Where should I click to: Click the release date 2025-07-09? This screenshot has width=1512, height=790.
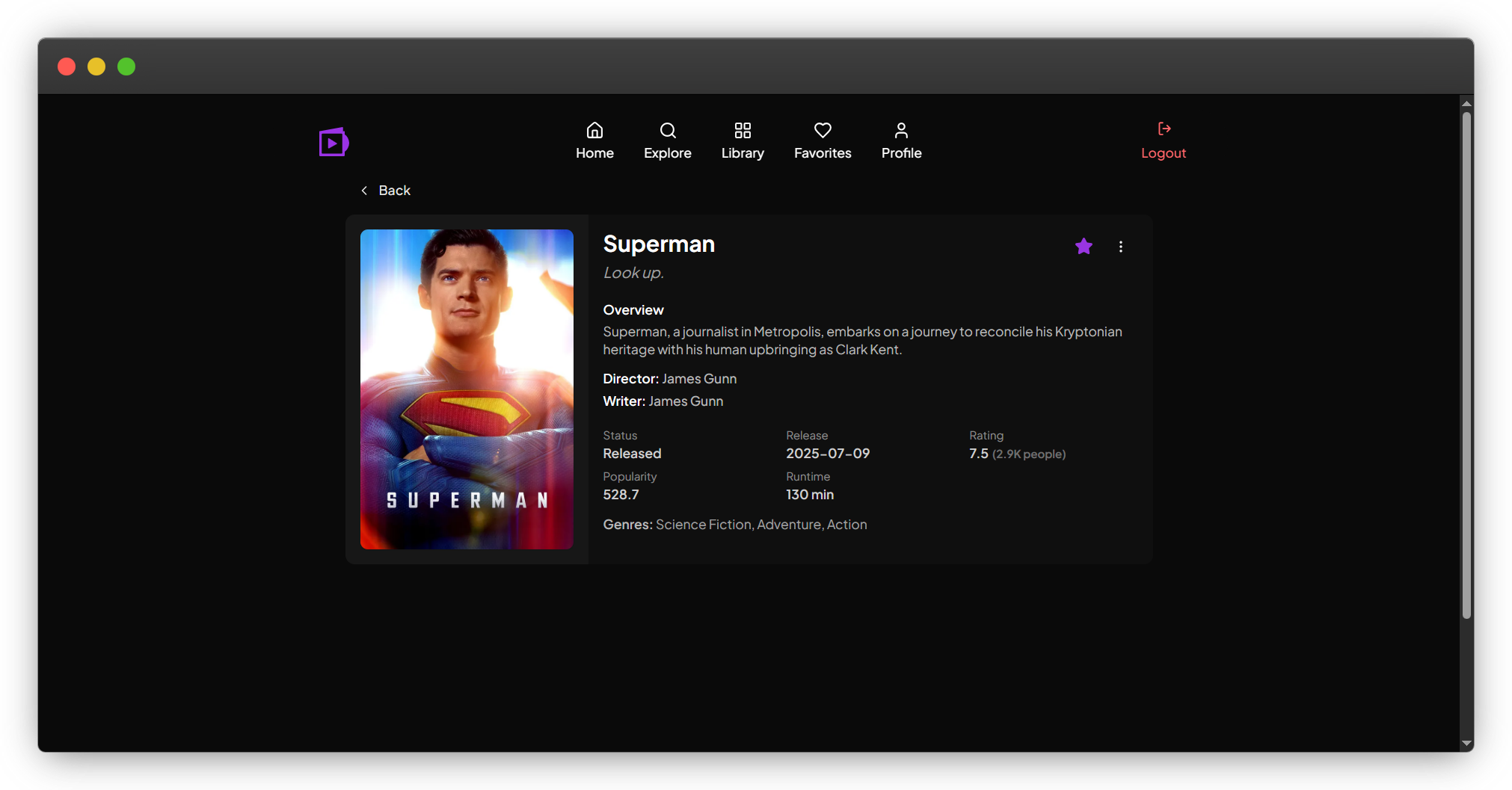coord(828,454)
